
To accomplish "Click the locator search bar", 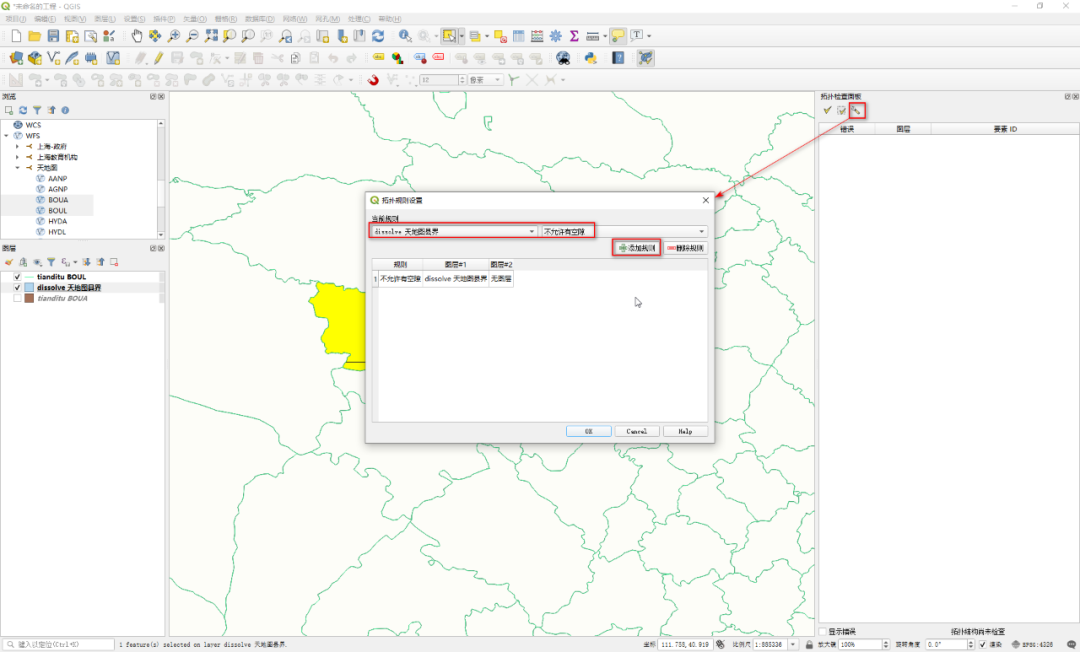I will point(59,644).
